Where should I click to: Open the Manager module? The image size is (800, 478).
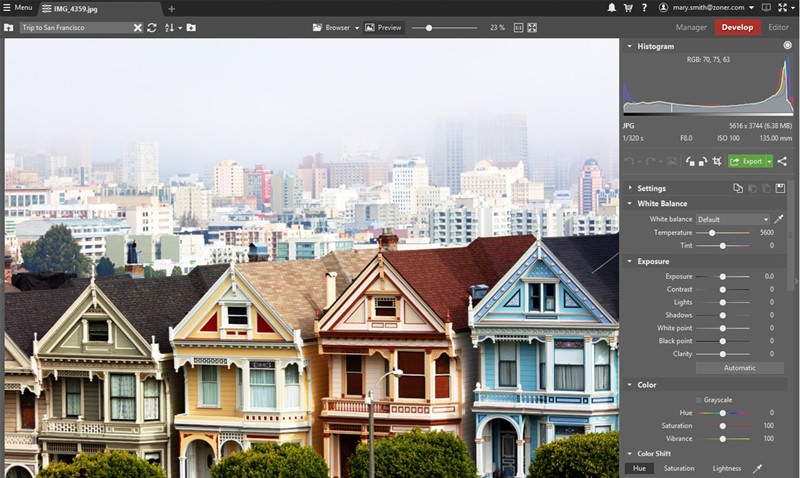pos(691,28)
